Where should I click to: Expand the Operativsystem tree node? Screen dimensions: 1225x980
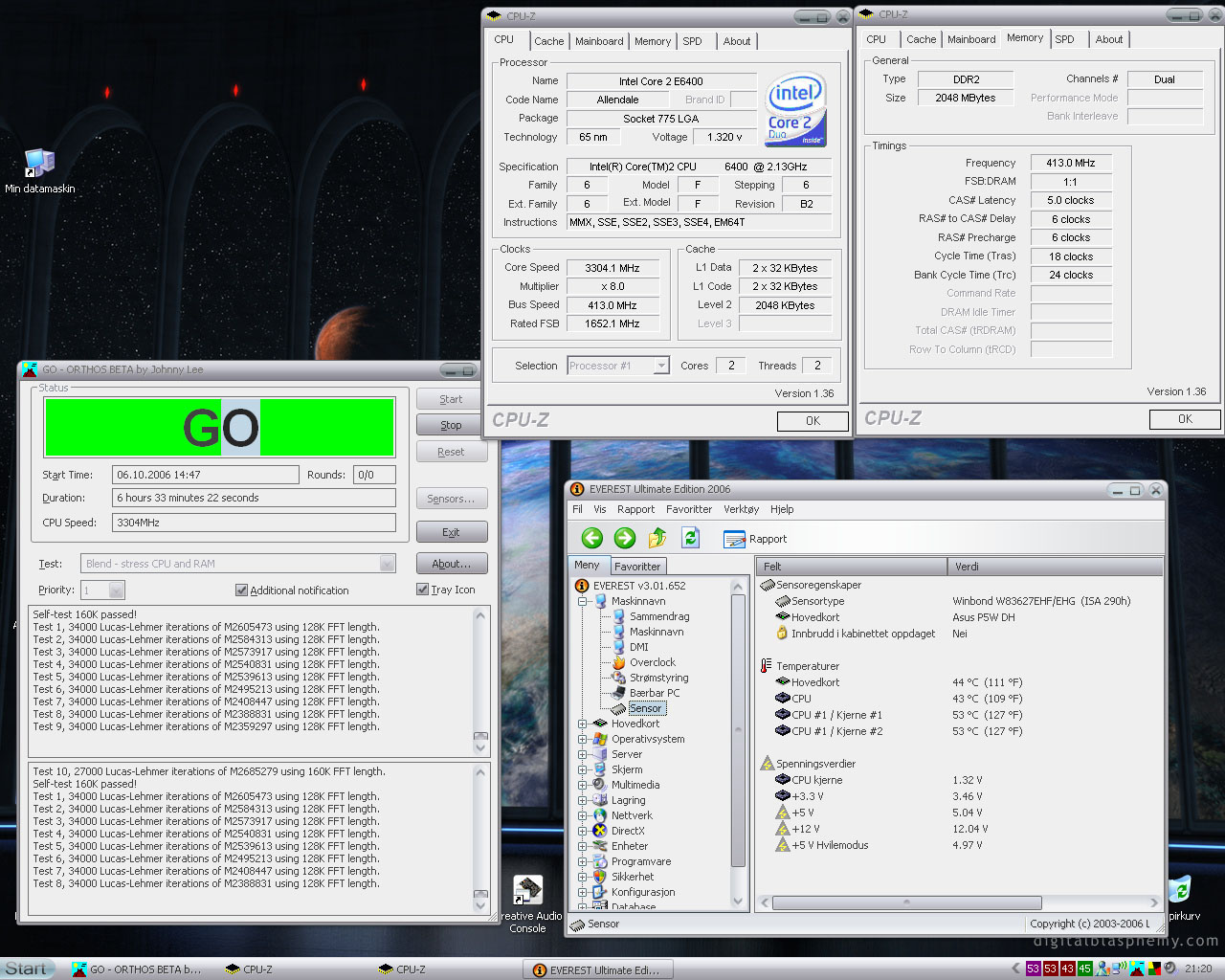(x=582, y=739)
